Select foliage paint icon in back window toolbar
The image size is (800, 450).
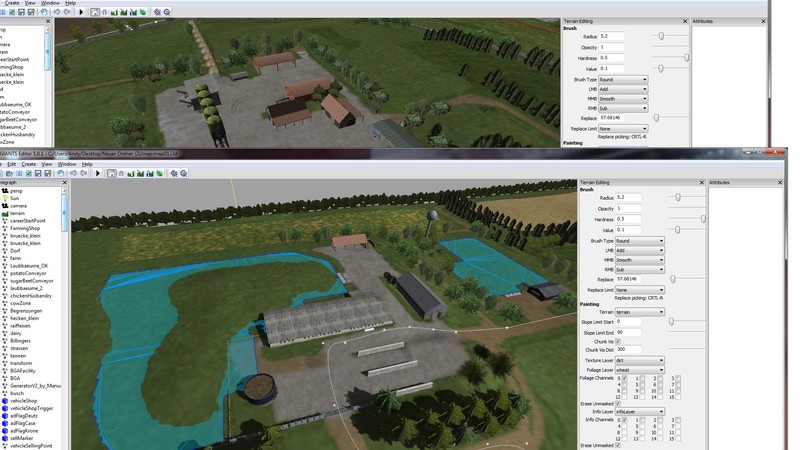tap(143, 12)
